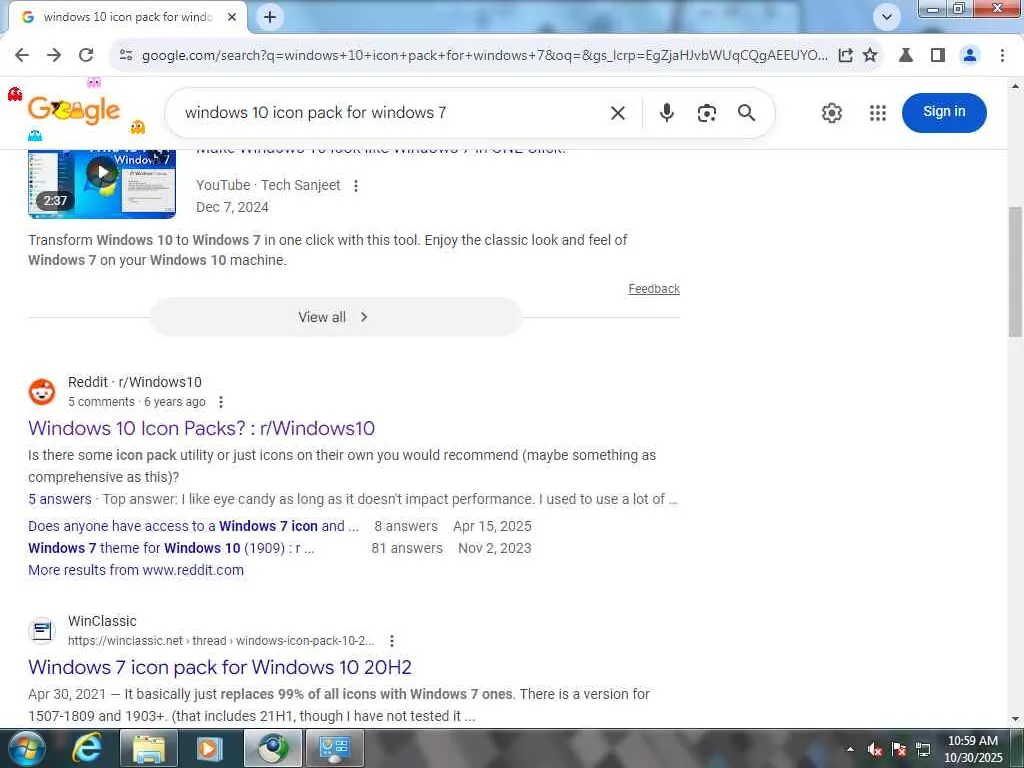The image size is (1024, 768).
Task: Click the browser forward arrow
Action: [x=54, y=55]
